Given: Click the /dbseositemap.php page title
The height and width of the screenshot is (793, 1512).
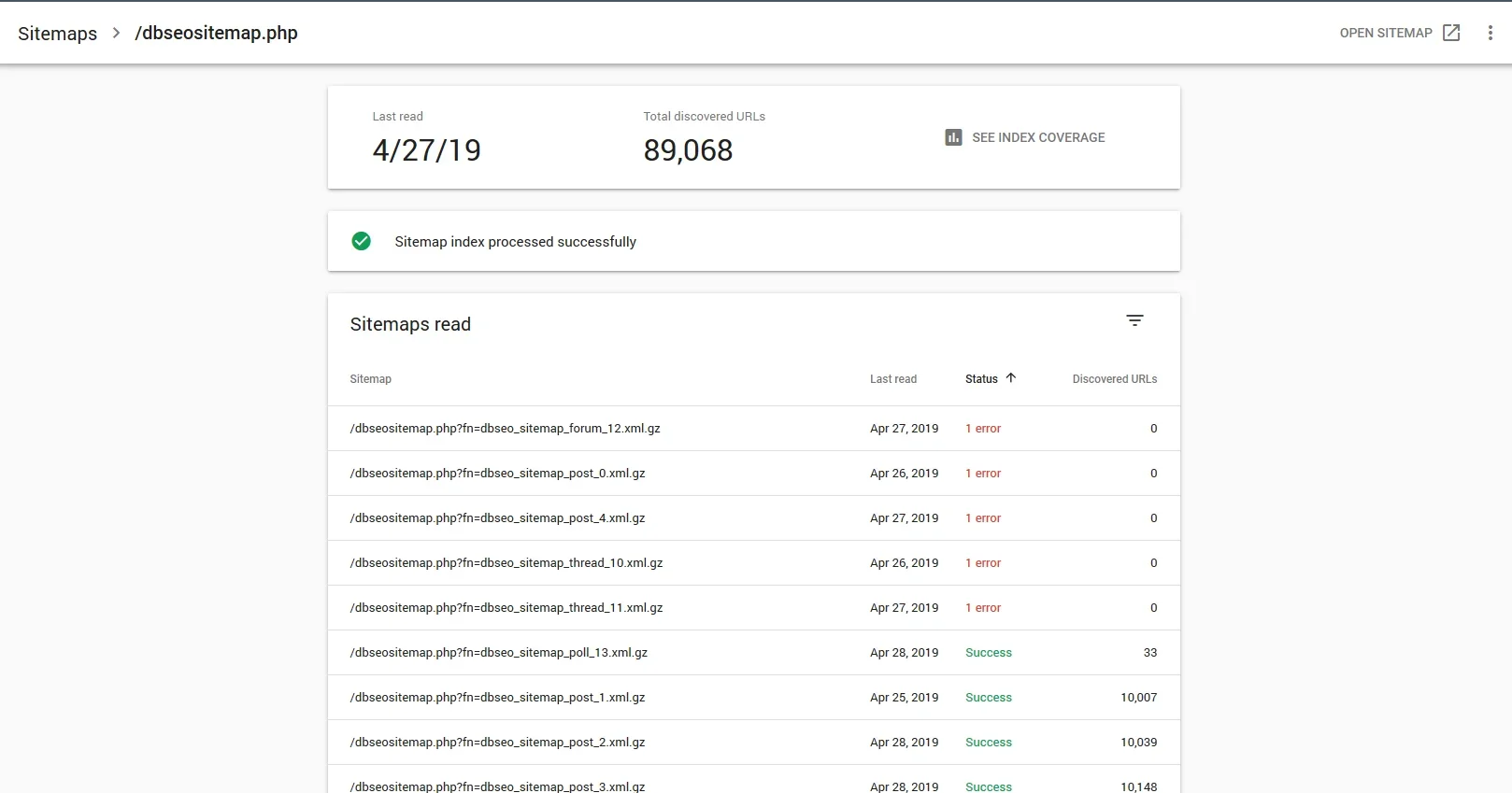Looking at the screenshot, I should [x=216, y=34].
